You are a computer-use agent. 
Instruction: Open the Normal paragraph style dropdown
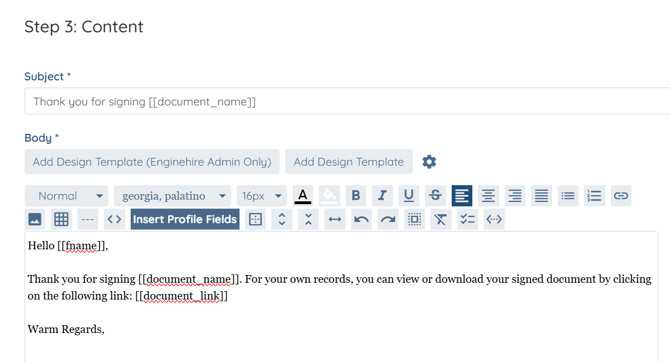[x=66, y=196]
